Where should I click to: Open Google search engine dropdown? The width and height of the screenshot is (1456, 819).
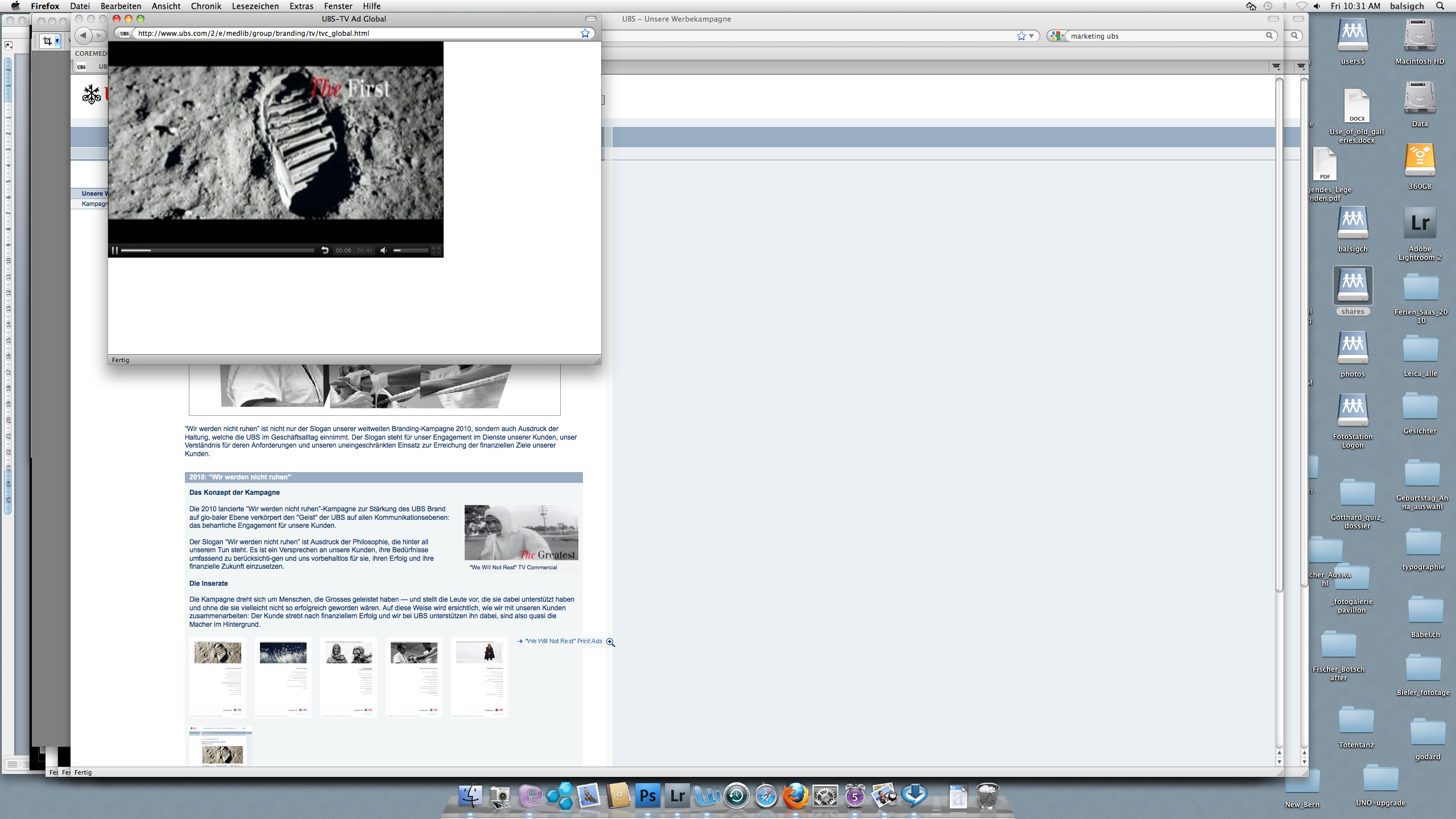1057,36
